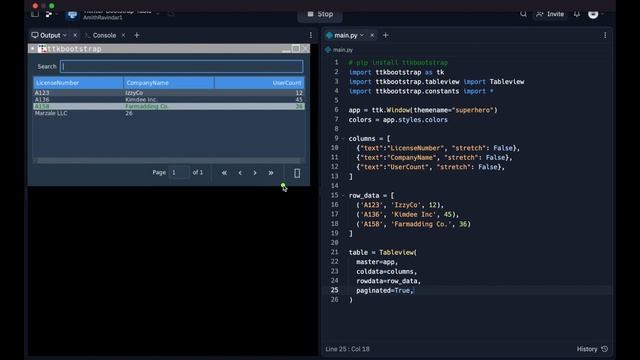Open the Output tab dropdown caret
This screenshot has height=360, width=640.
coord(65,36)
